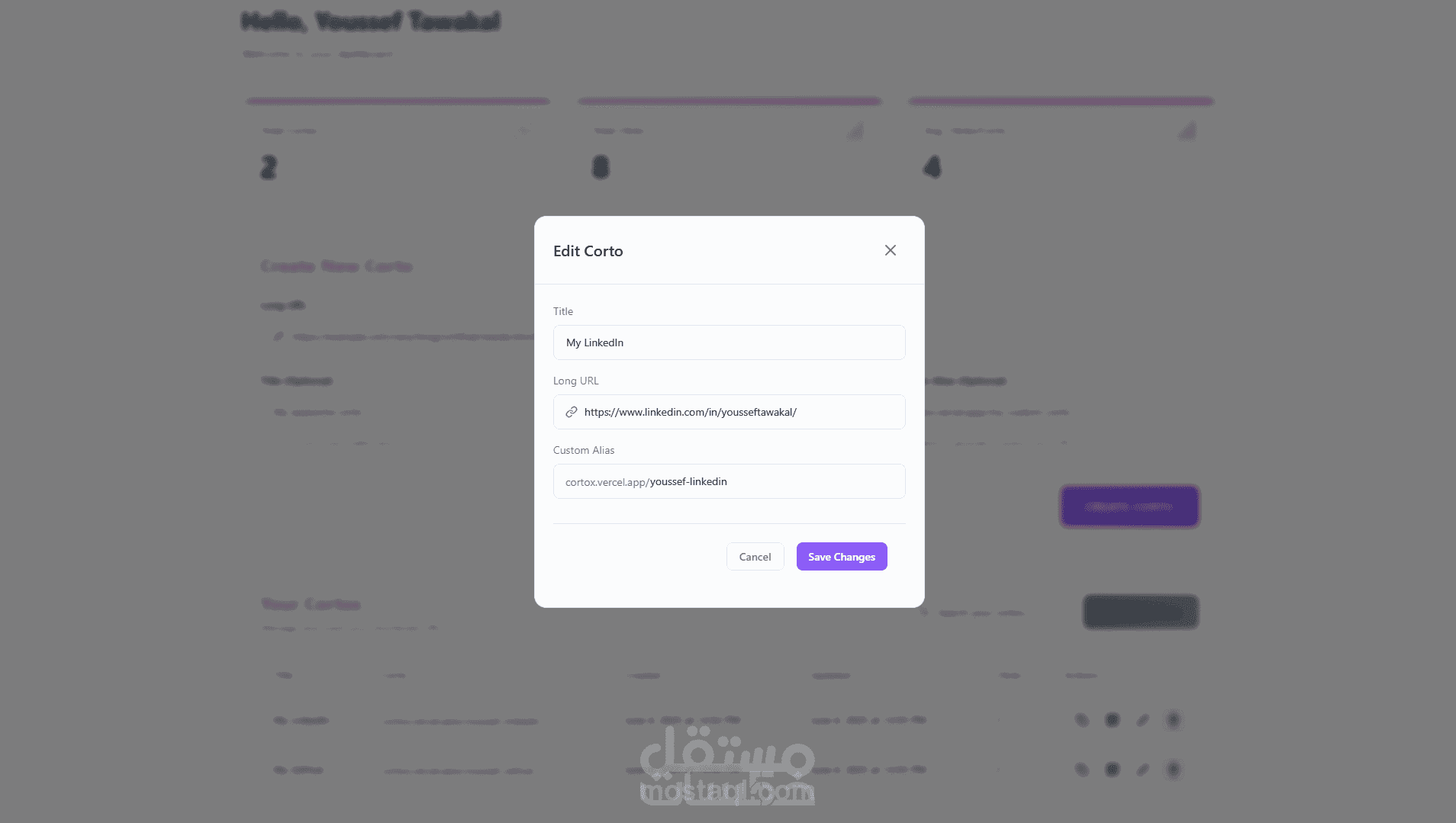Screen dimensions: 1456x823
Task: Click the rightmost blurred action icon in second Cortos row
Action: click(1173, 770)
